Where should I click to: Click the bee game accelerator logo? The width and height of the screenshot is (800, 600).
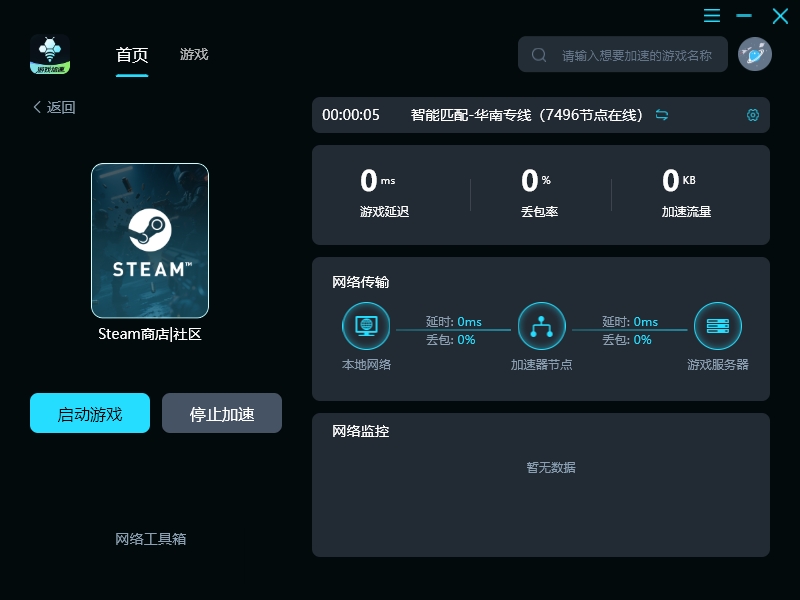tap(49, 54)
